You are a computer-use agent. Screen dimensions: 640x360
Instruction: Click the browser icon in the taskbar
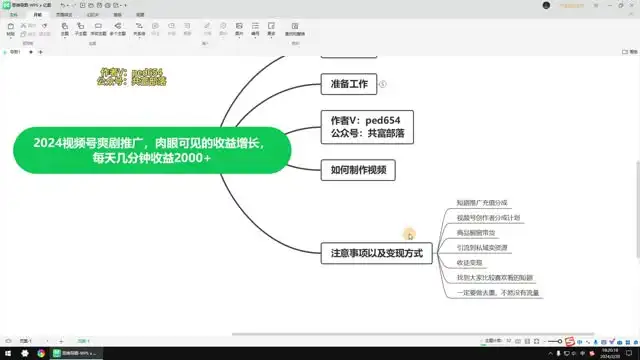(x=41, y=353)
